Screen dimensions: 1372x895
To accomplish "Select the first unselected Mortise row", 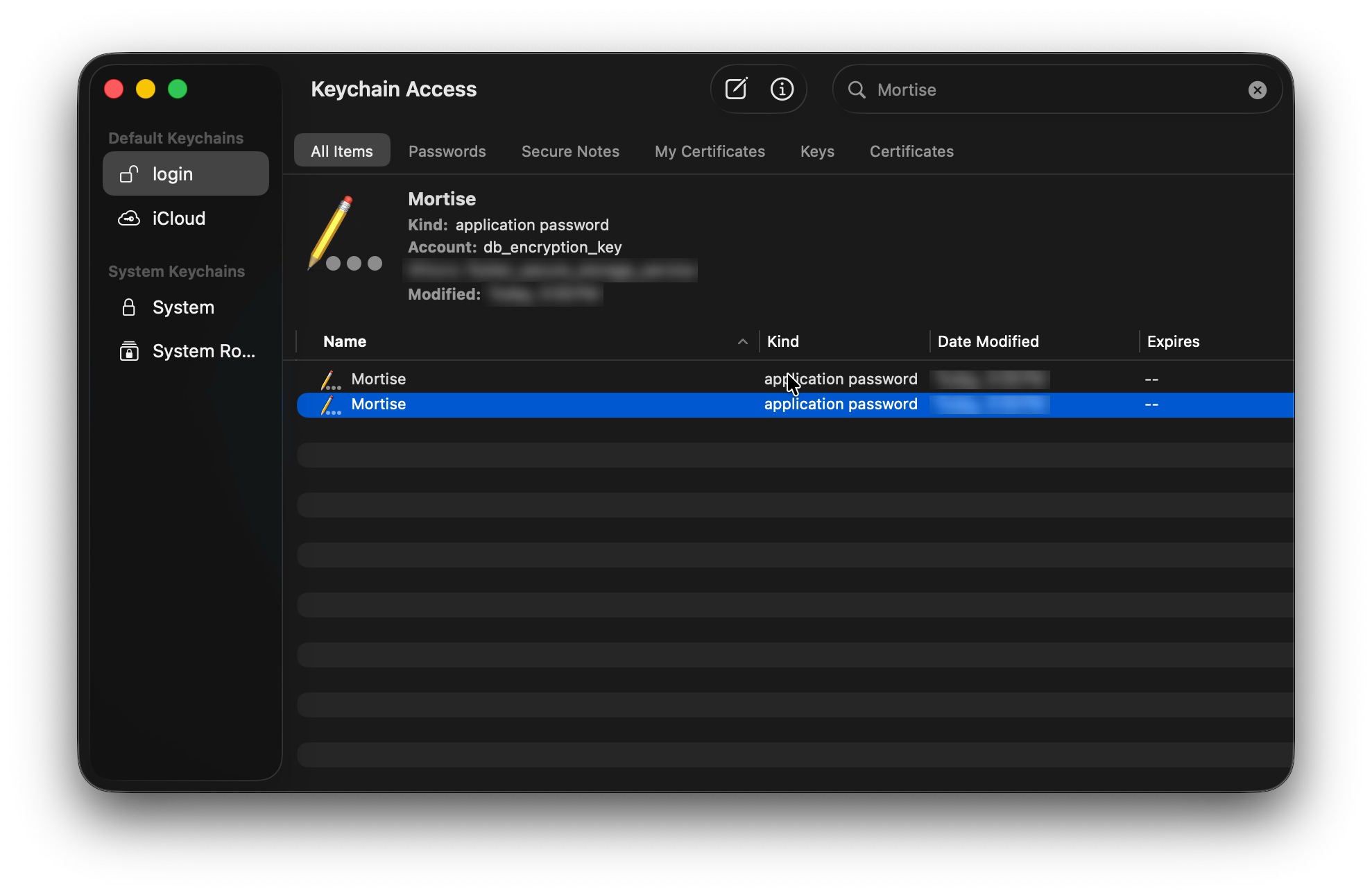I will (x=795, y=379).
